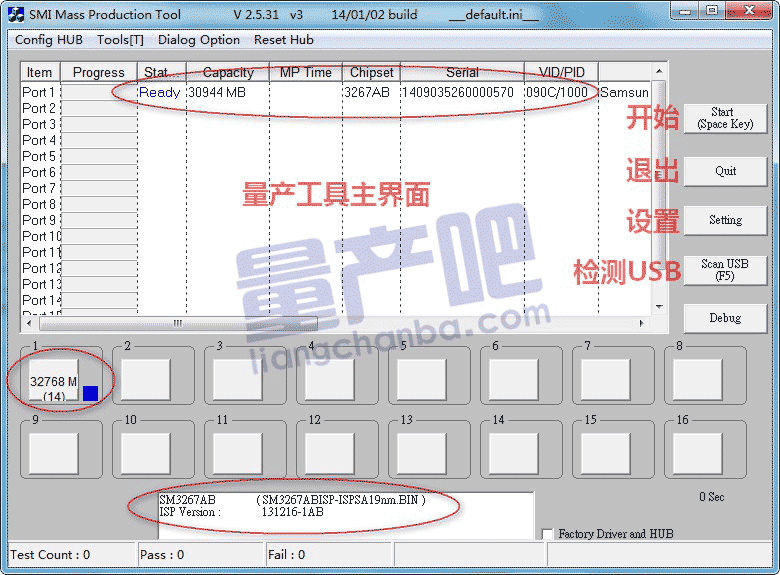Select the Port 1 row label
The width and height of the screenshot is (780, 575).
coord(38,93)
